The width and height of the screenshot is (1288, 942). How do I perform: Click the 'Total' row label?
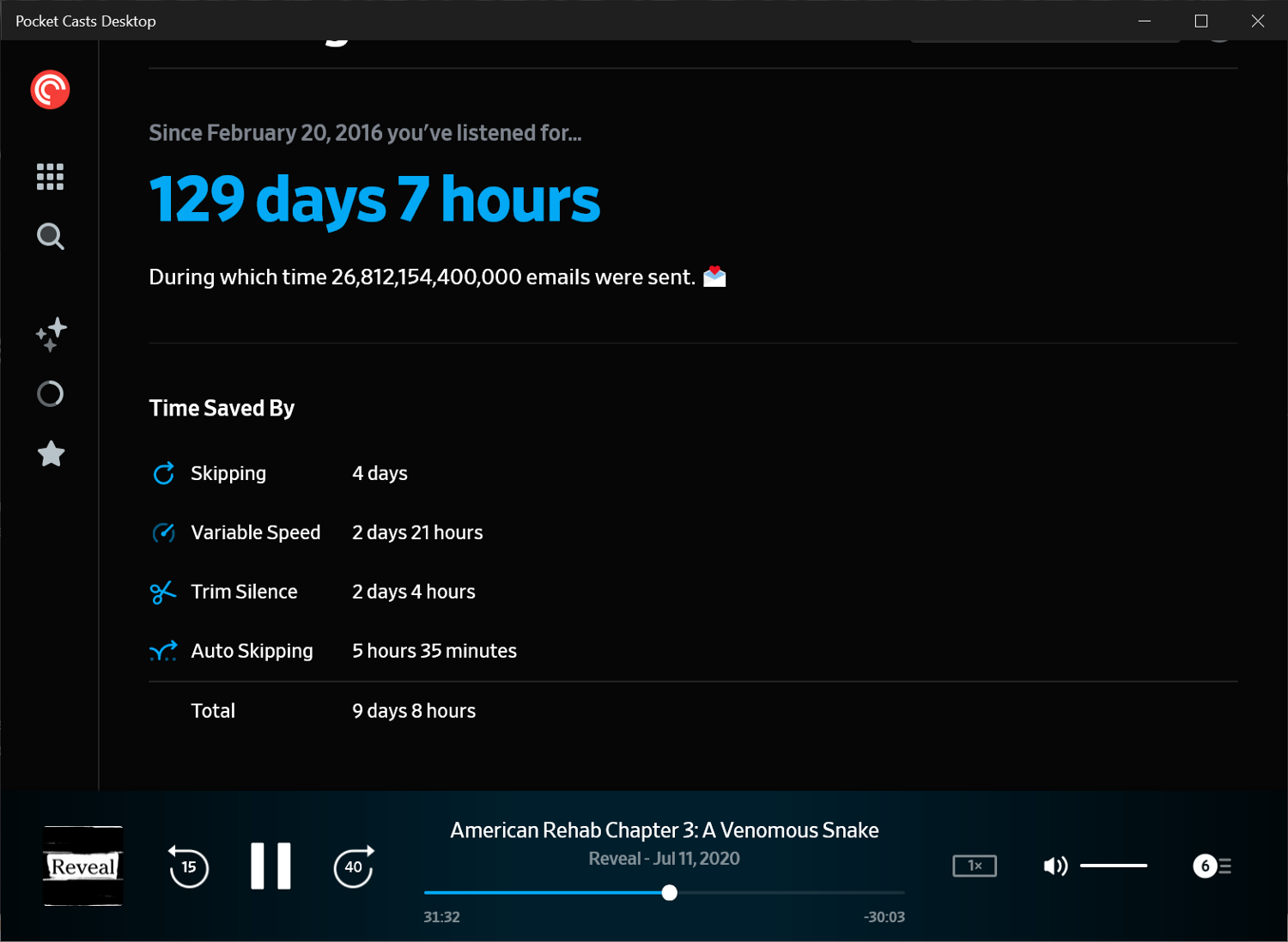click(x=213, y=711)
